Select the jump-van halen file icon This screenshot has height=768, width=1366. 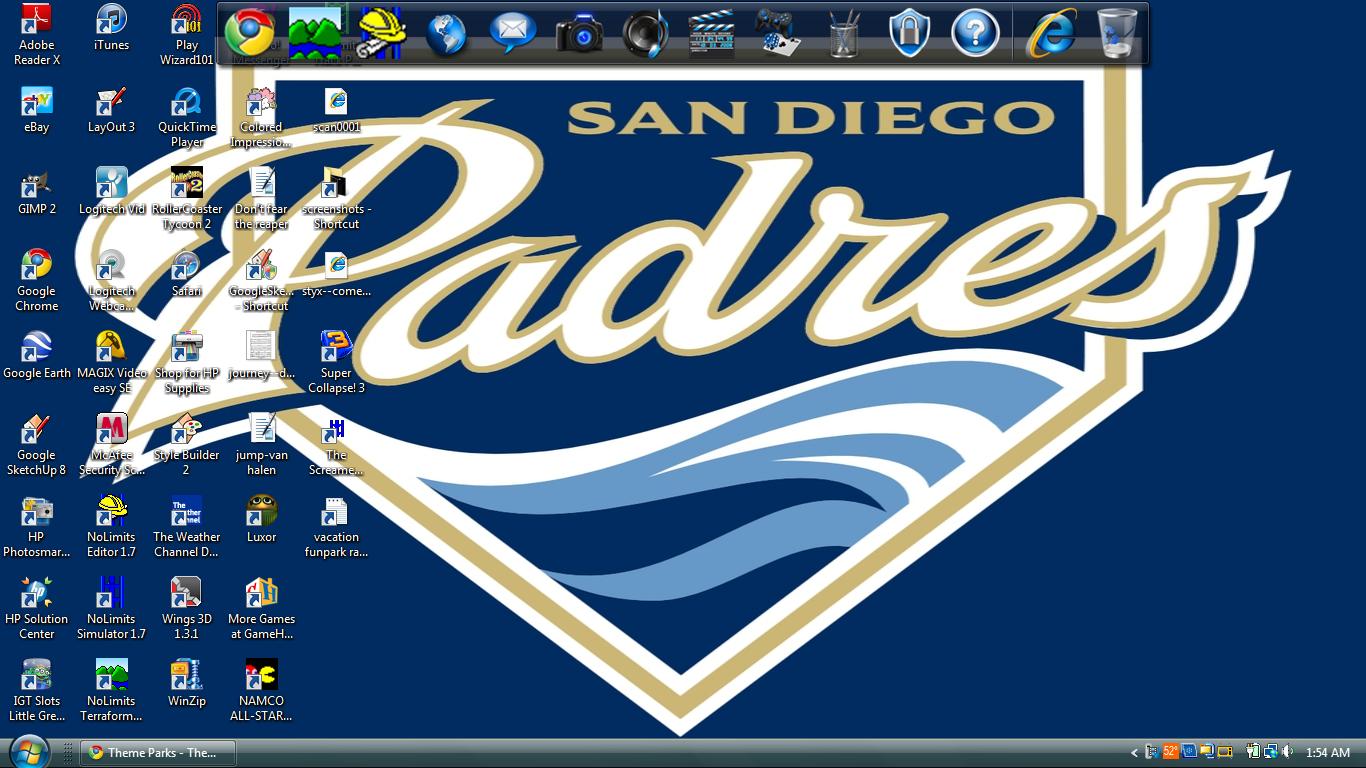261,445
